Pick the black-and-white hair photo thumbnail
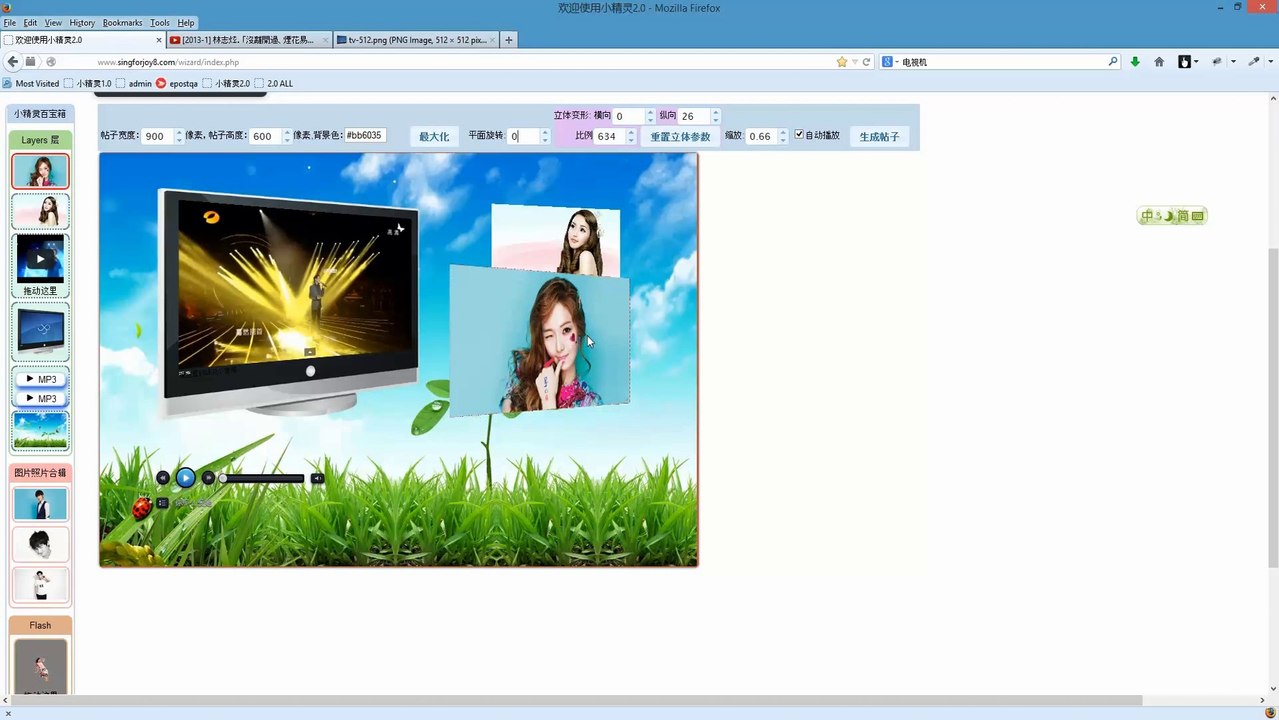Screen dimensions: 1279x720 pyautogui.click(x=41, y=544)
